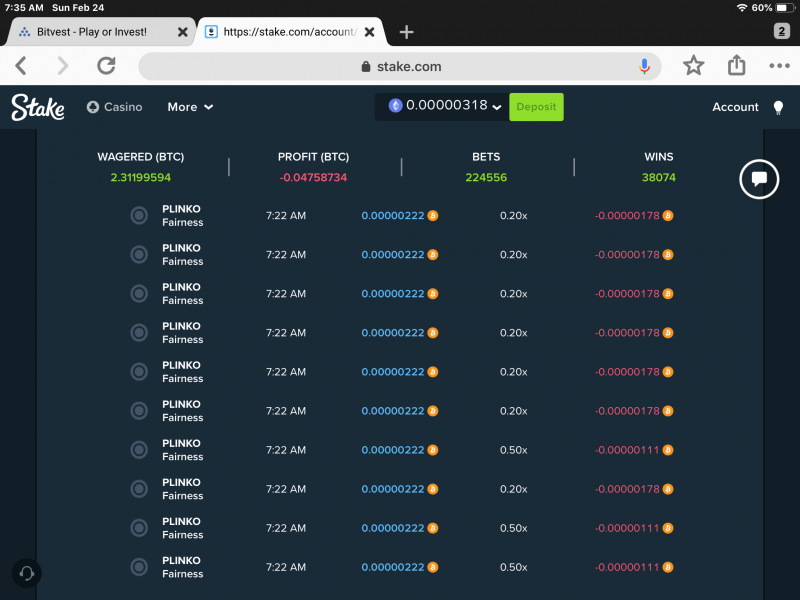Click the 7:22 AM time in fifth row
The image size is (800, 600).
286,372
